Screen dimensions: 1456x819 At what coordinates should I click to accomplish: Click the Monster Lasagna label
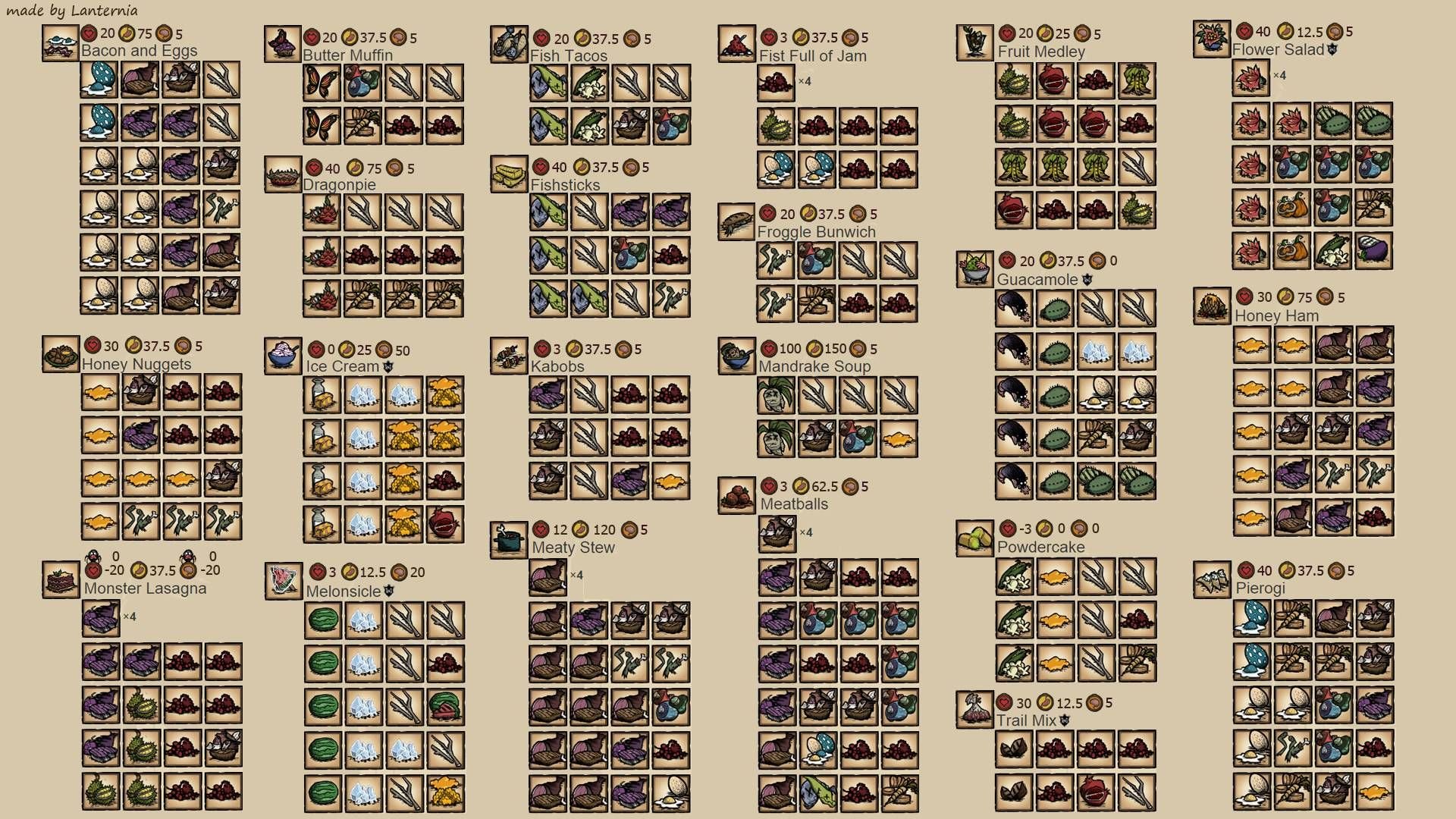coord(145,588)
